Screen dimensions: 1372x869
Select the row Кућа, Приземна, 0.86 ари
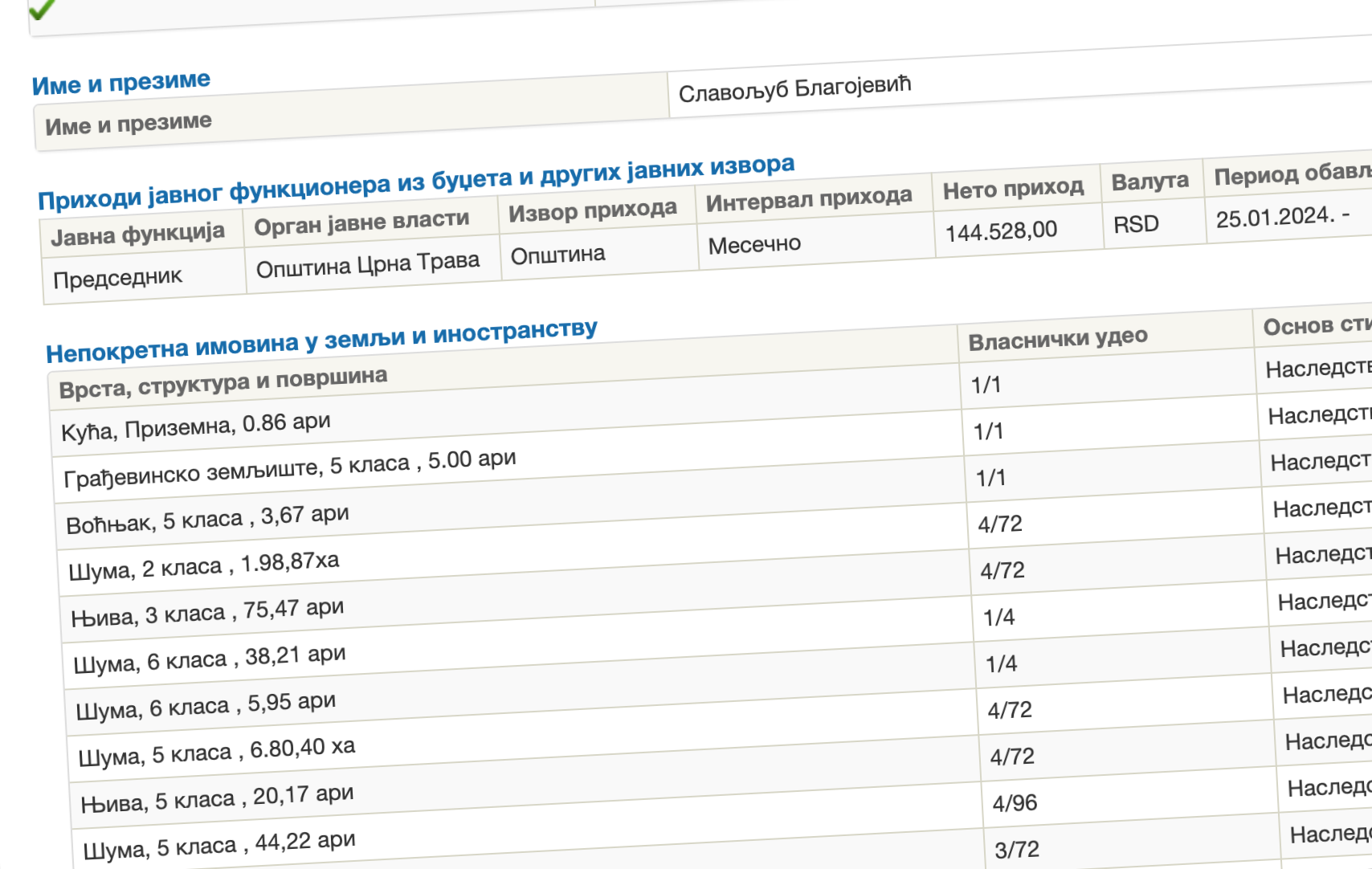(x=196, y=426)
